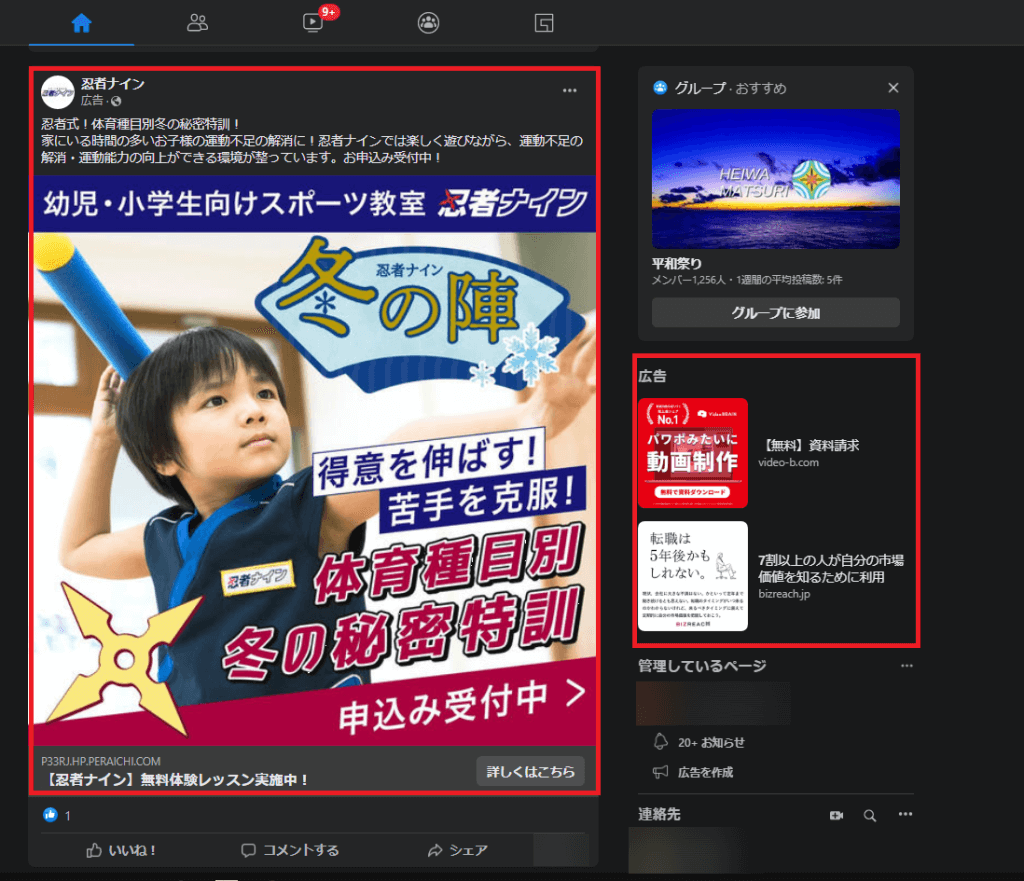Open the 7割以上の人が自分の市場価値 ad link
Screen dimensions: 1024x881
pyautogui.click(x=831, y=568)
